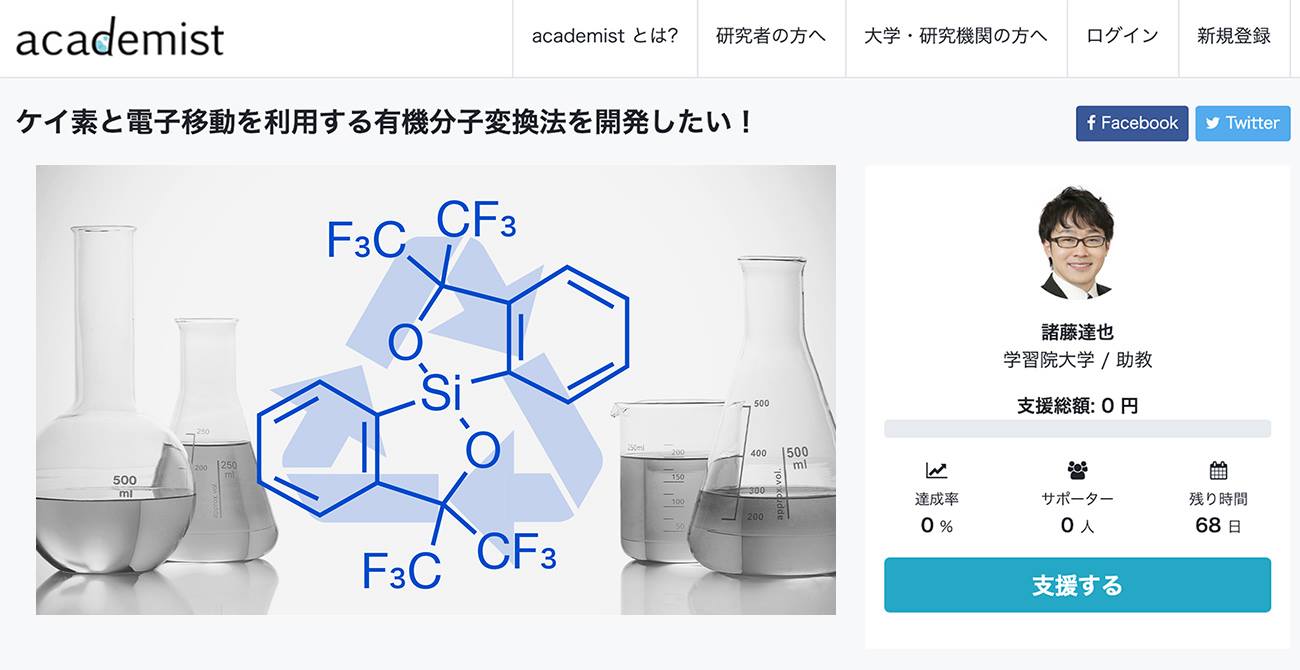1300x670 pixels.
Task: Click the researcher name 諸藤達也
Action: click(x=1077, y=332)
